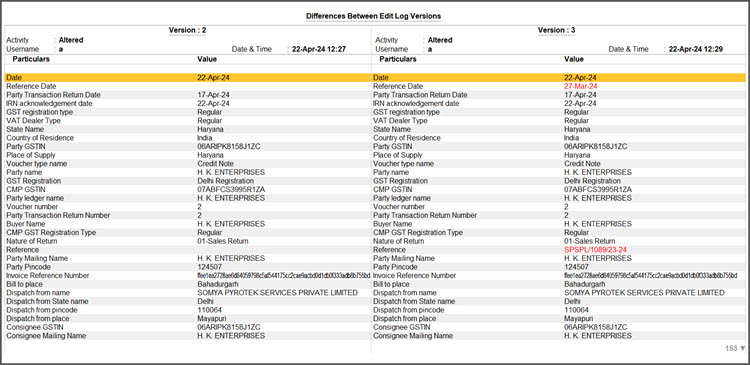Click the Version : 2 heading

tap(188, 30)
